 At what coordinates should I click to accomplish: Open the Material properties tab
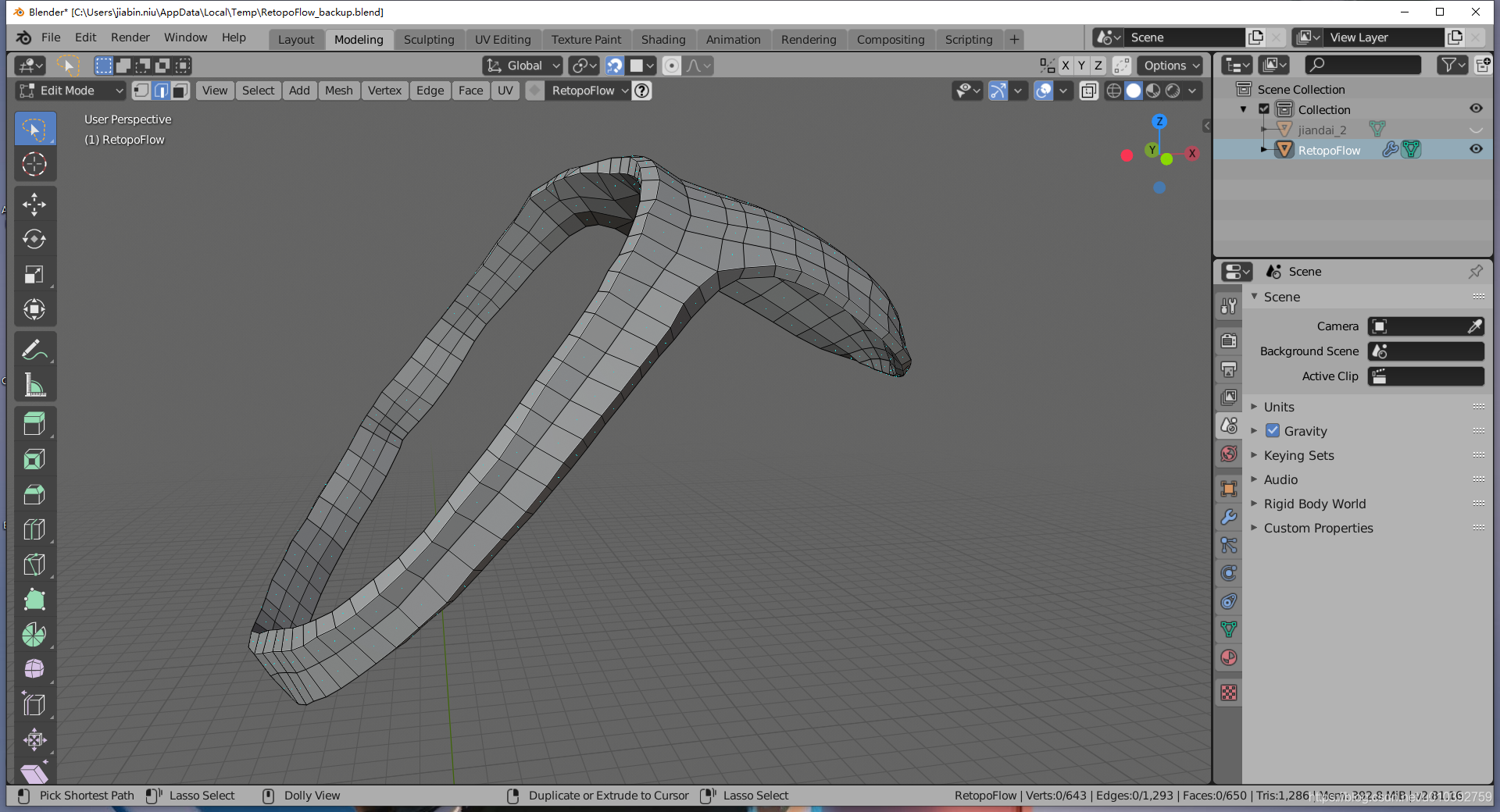click(1229, 657)
